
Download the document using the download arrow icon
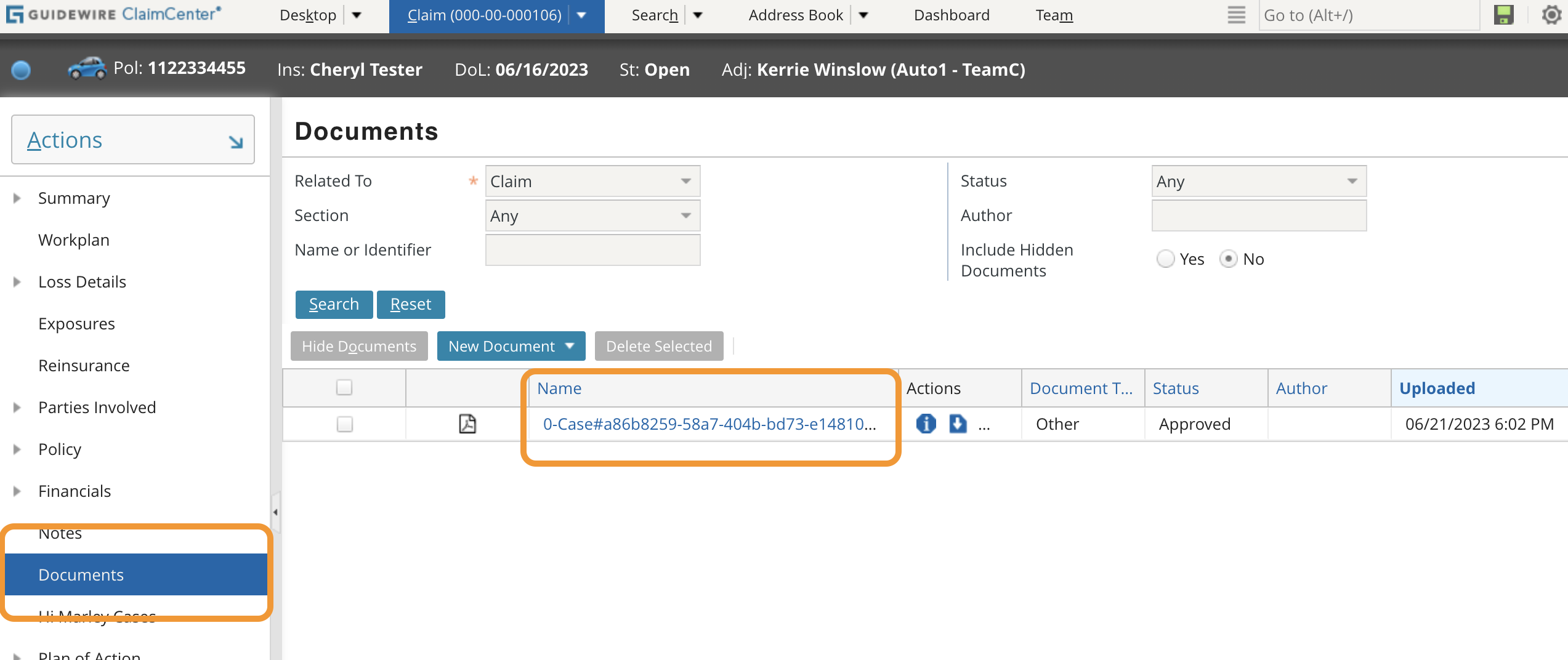point(958,424)
